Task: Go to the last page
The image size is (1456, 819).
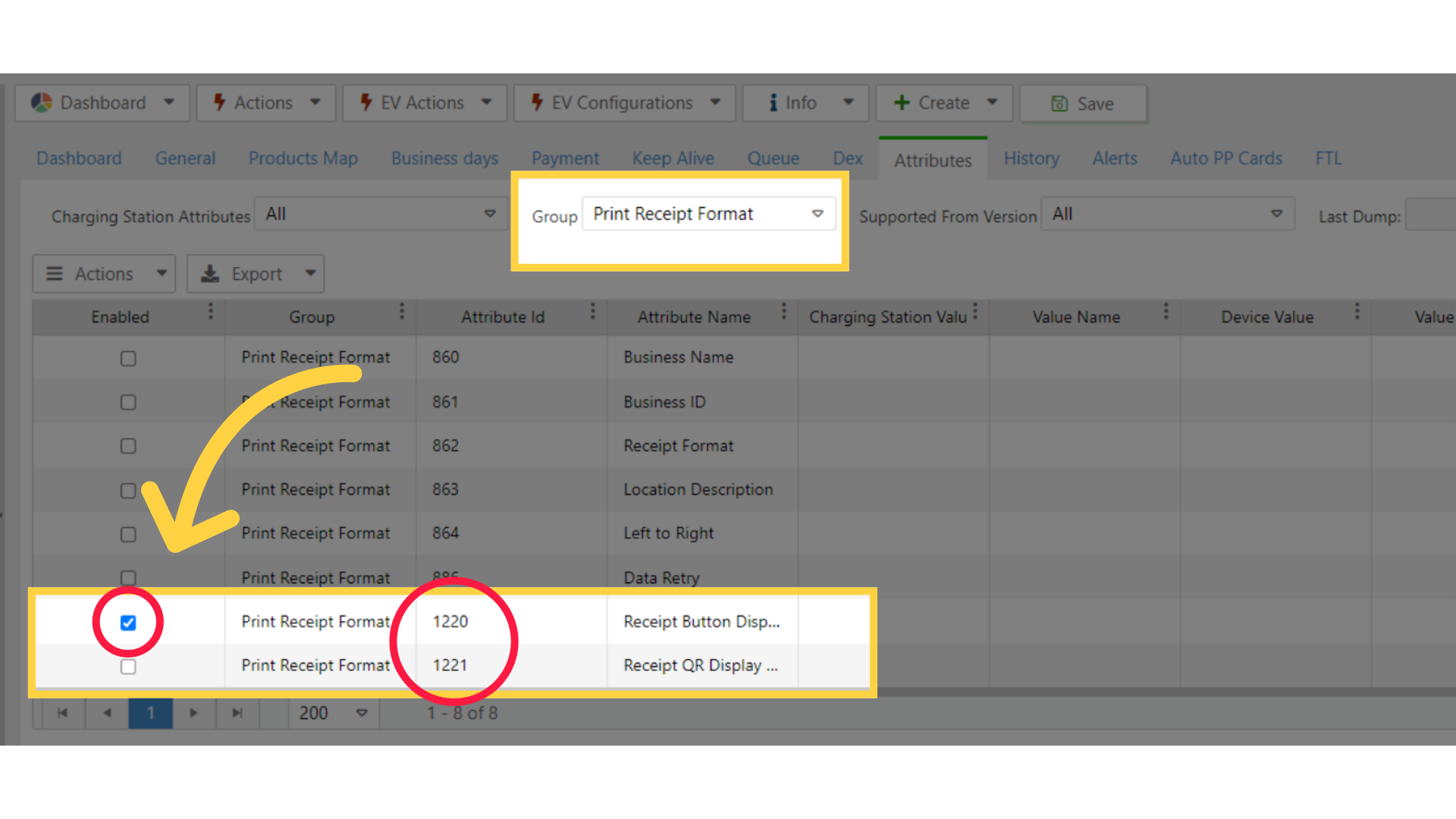Action: pyautogui.click(x=237, y=713)
